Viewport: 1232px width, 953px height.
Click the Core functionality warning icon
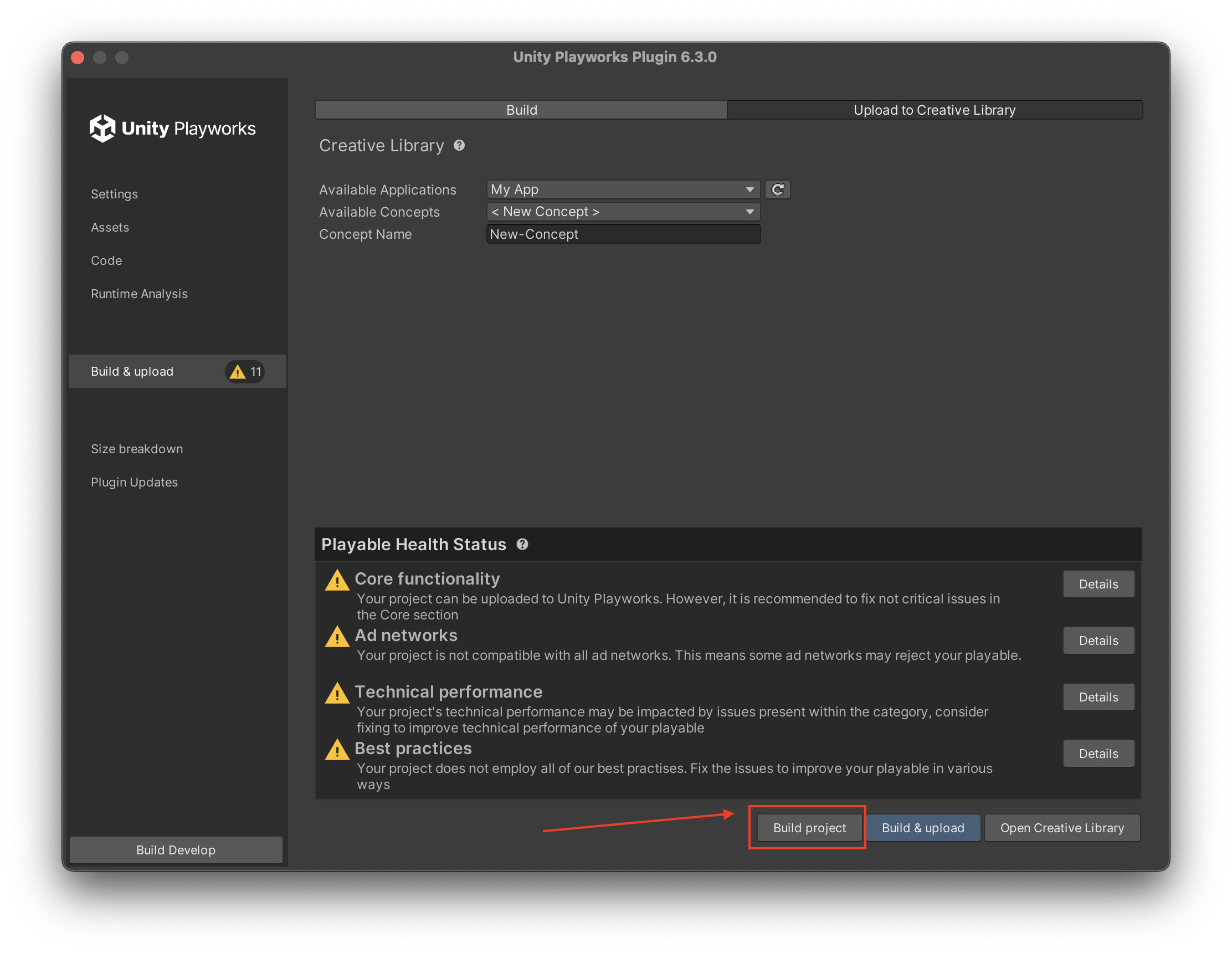click(337, 580)
